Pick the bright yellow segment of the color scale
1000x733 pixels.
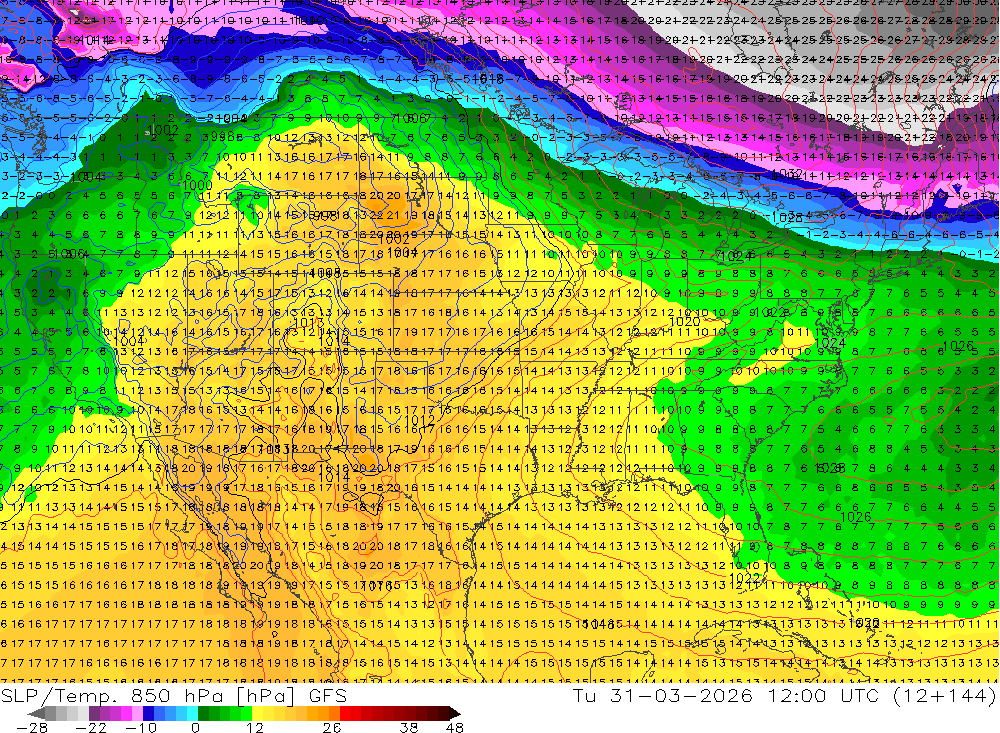point(257,713)
